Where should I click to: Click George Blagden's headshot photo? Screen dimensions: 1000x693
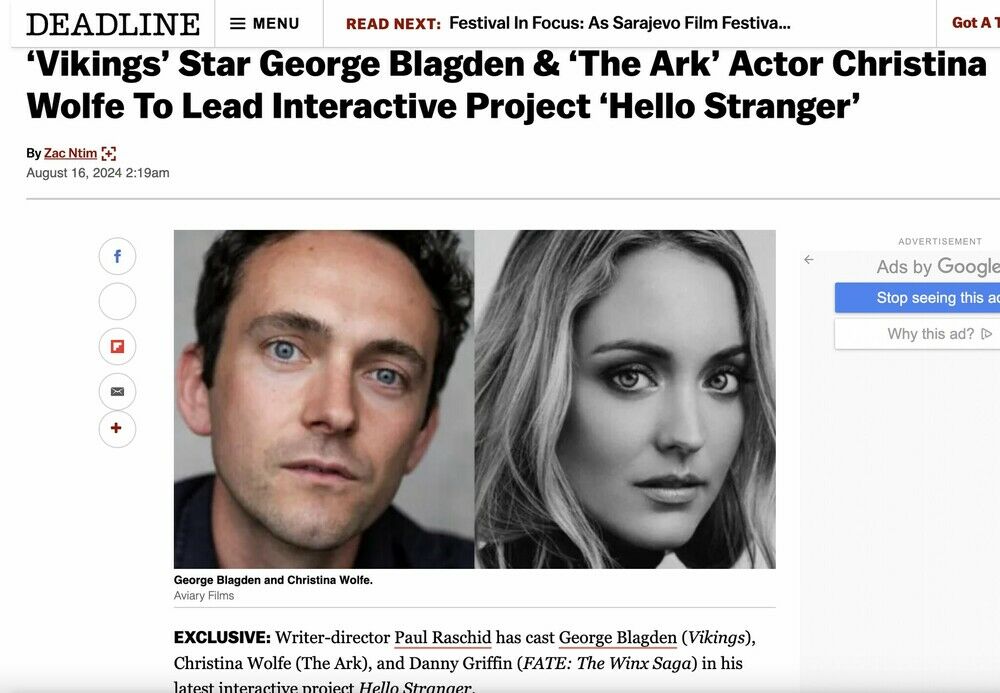pyautogui.click(x=324, y=399)
